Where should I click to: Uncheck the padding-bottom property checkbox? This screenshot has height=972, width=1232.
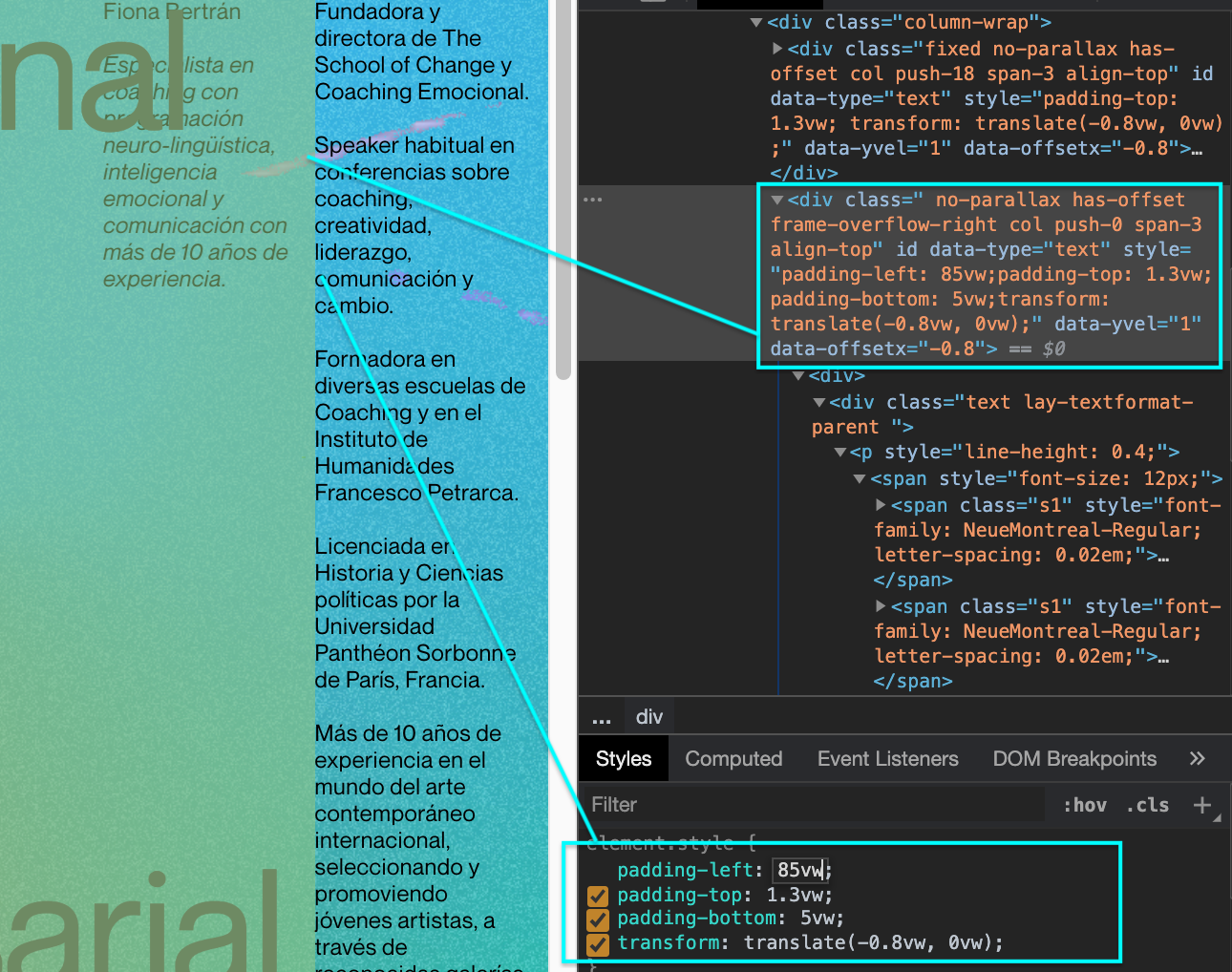598,919
